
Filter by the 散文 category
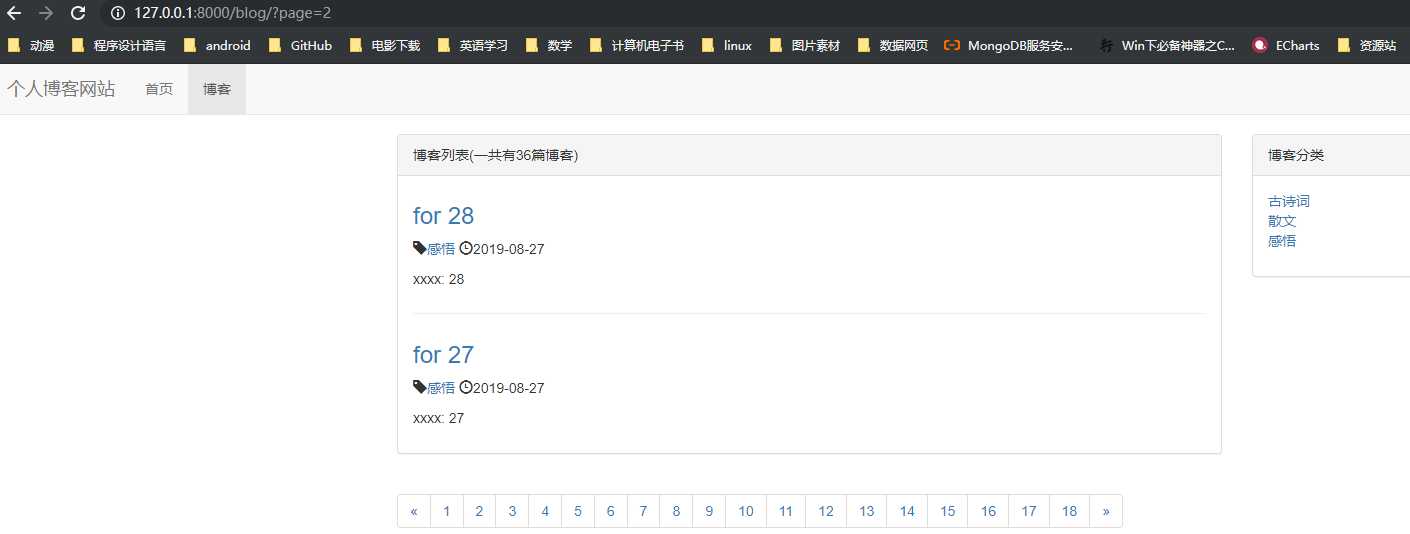(1282, 221)
